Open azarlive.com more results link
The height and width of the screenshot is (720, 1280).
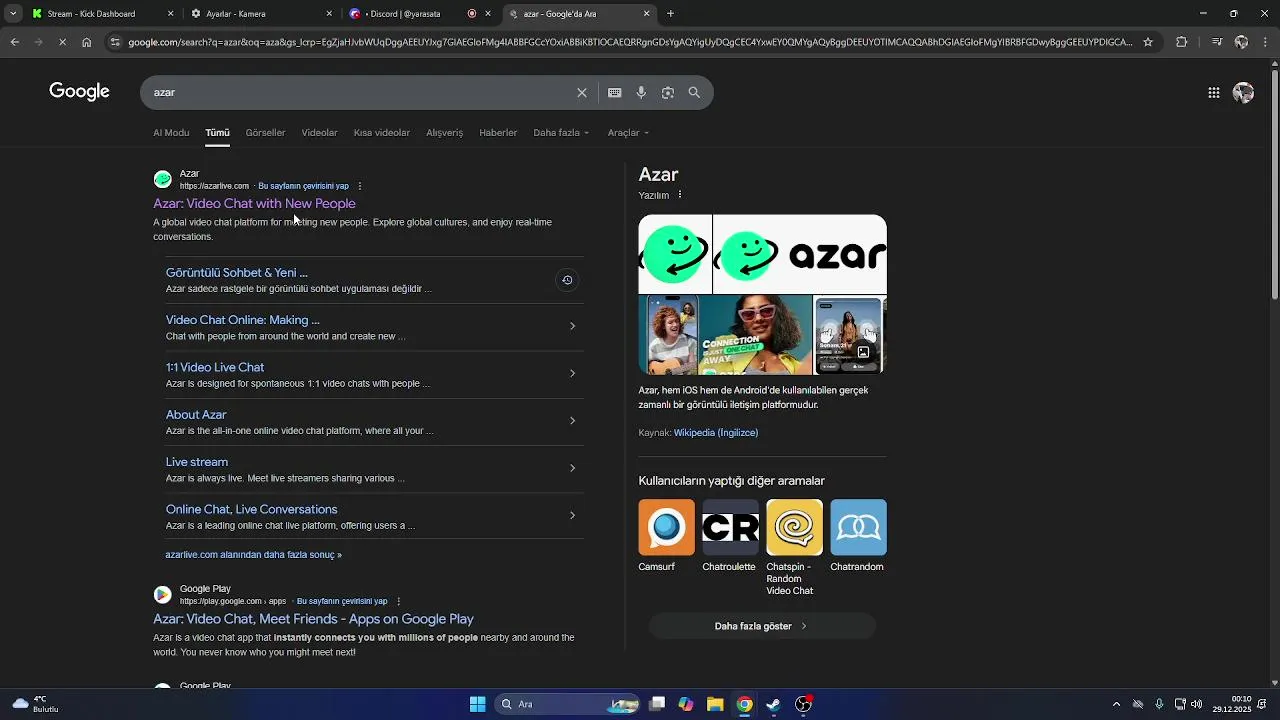[253, 555]
